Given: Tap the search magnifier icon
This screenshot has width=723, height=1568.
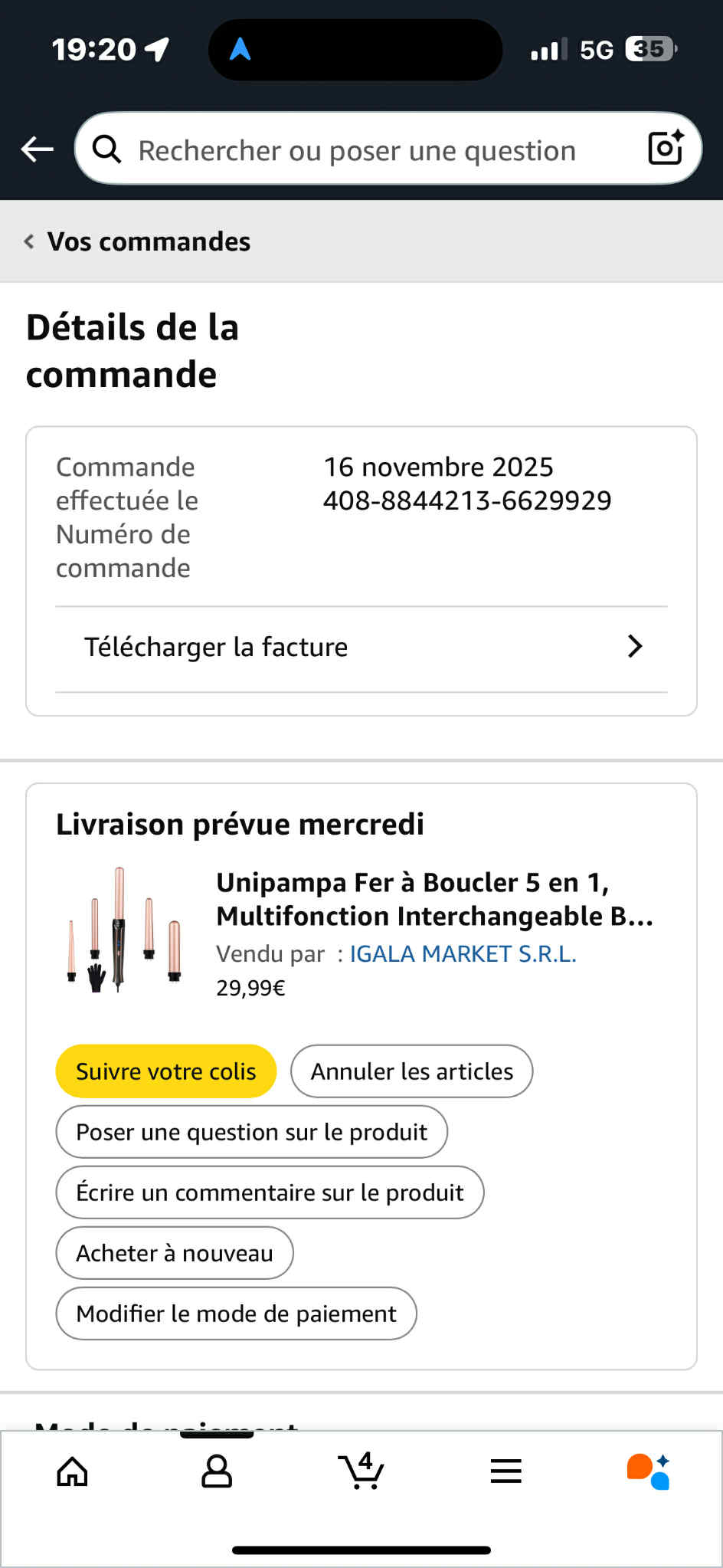Looking at the screenshot, I should 107,149.
